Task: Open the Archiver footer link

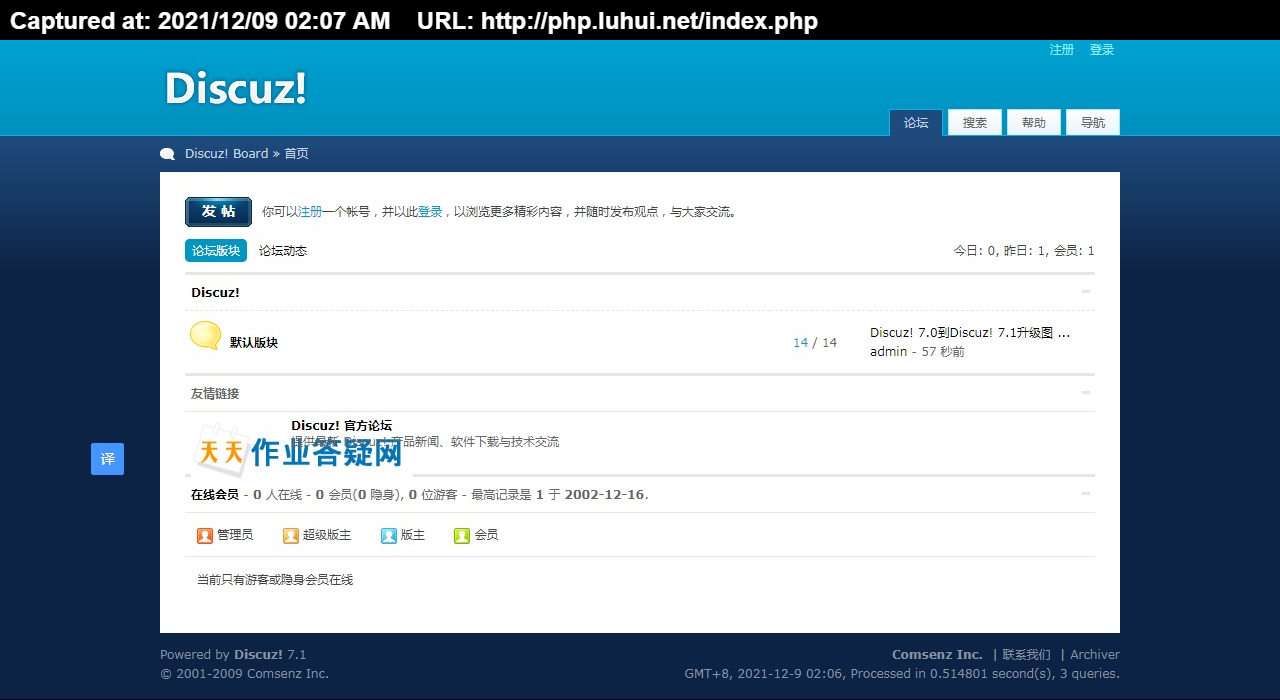Action: click(x=1095, y=655)
